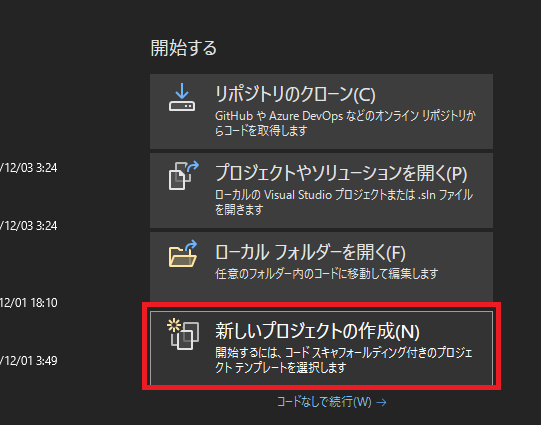Click the 任意のフォルダー内のコード description text
541x425 pixels.
tap(326, 274)
